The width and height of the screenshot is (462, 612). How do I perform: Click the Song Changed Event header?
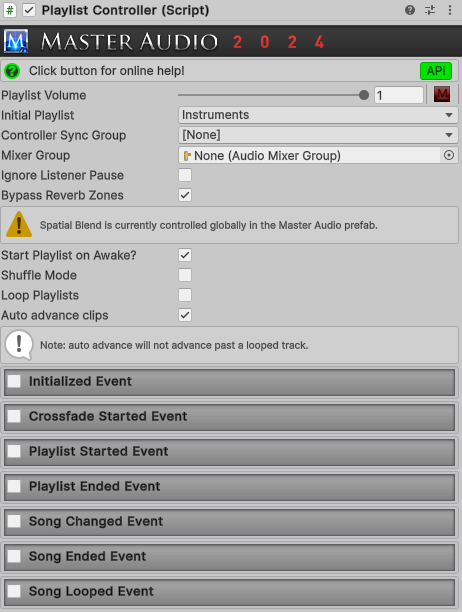[x=229, y=522]
